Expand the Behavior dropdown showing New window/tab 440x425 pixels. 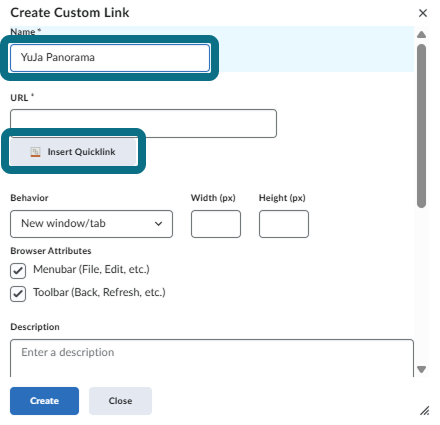(91, 224)
